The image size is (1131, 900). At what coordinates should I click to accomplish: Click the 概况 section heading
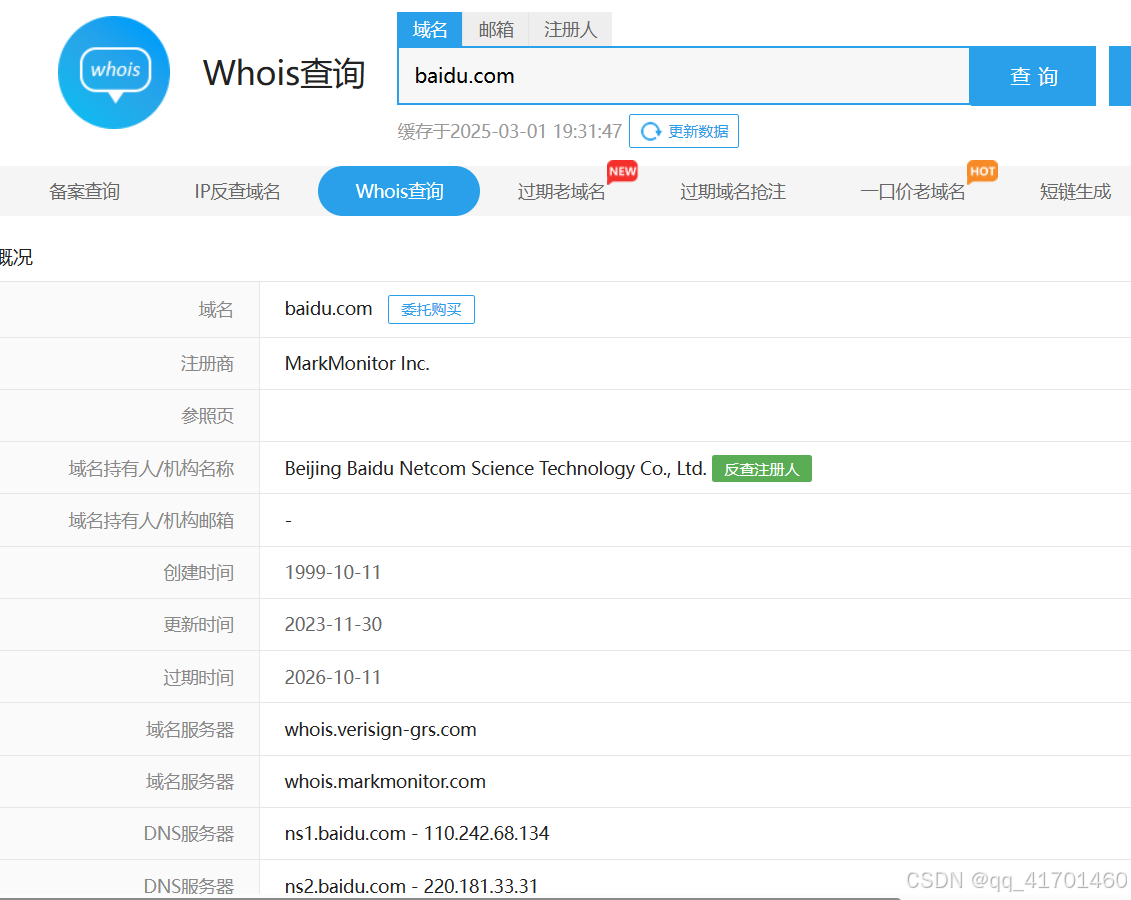pos(16,257)
